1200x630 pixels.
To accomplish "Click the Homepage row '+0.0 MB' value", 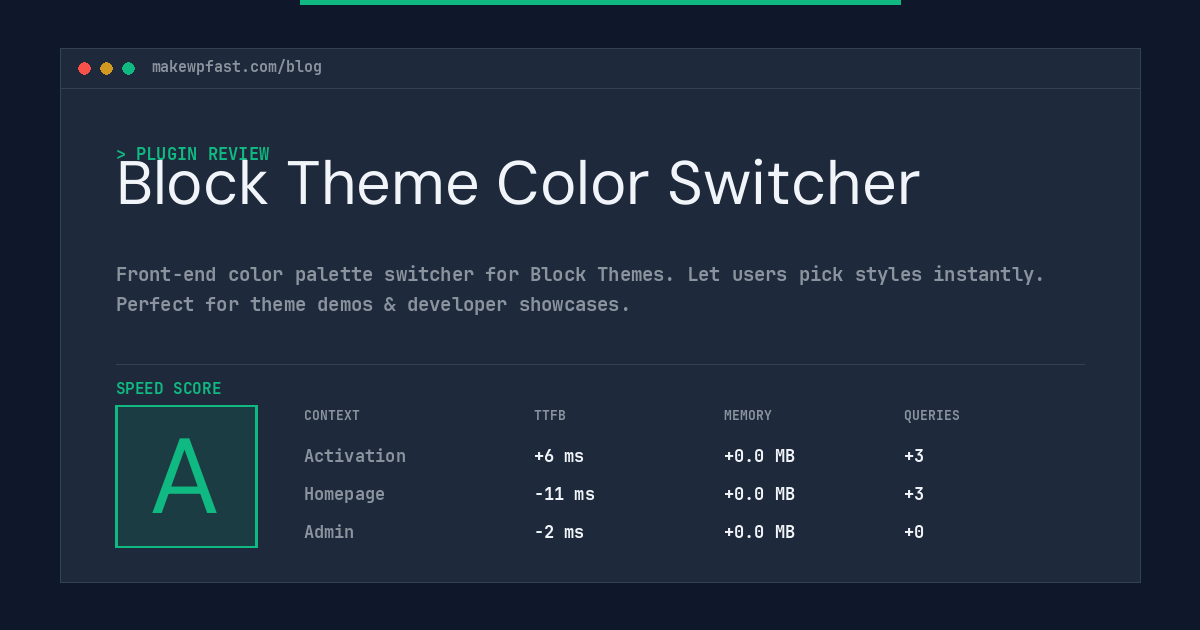I will [x=759, y=494].
